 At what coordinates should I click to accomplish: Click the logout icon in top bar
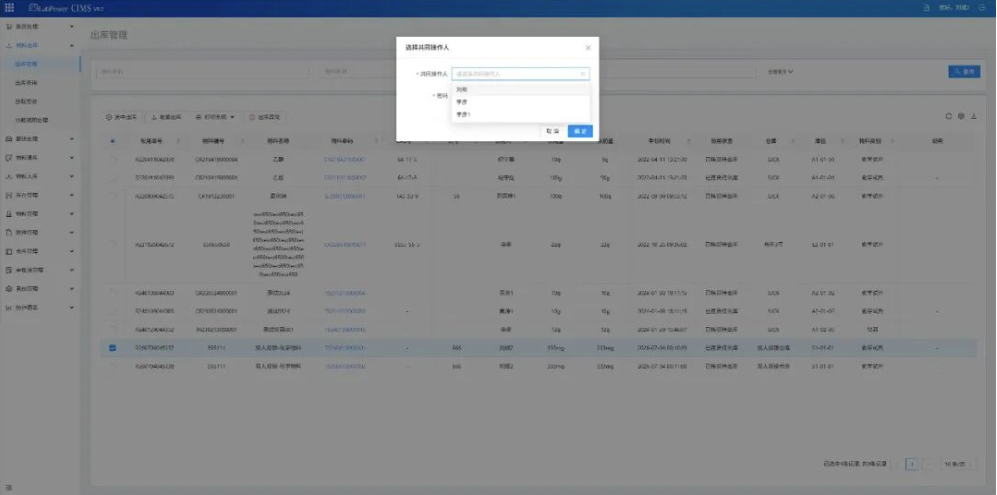point(982,8)
